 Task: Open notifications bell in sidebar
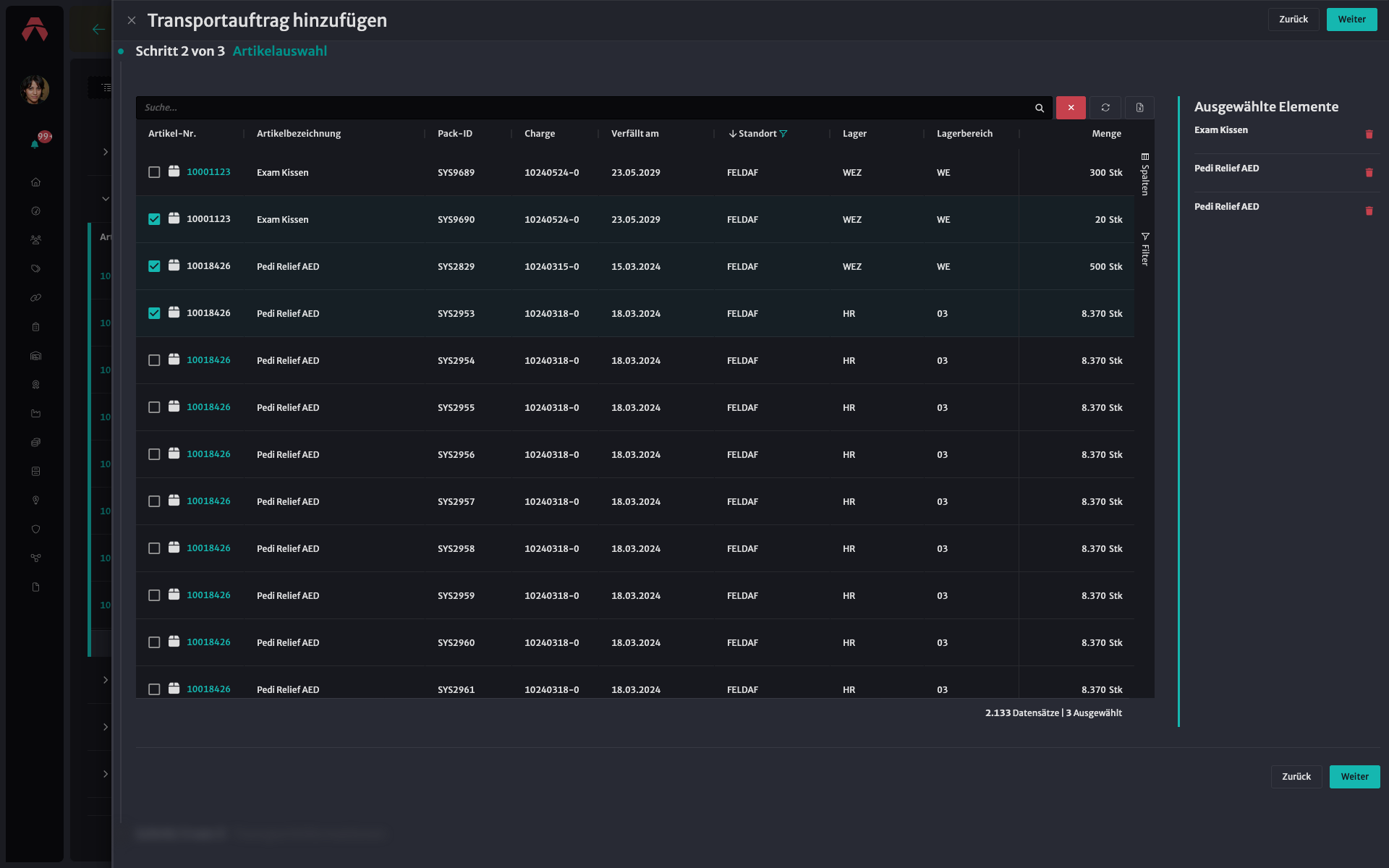[x=35, y=144]
